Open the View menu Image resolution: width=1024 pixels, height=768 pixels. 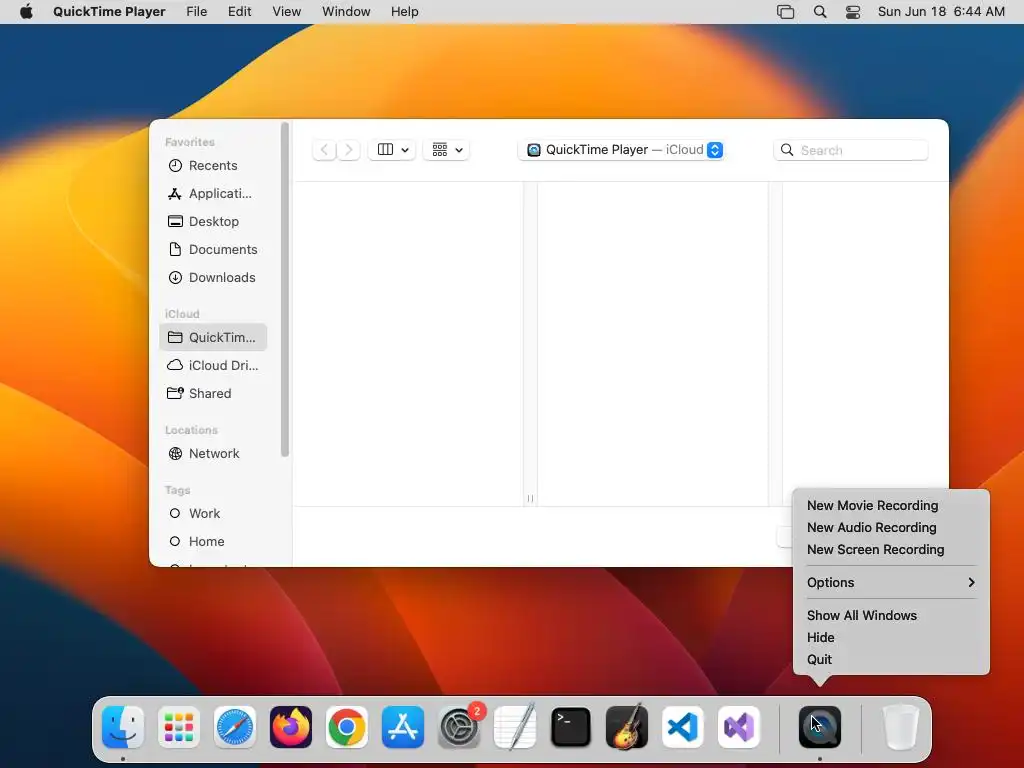click(x=287, y=12)
